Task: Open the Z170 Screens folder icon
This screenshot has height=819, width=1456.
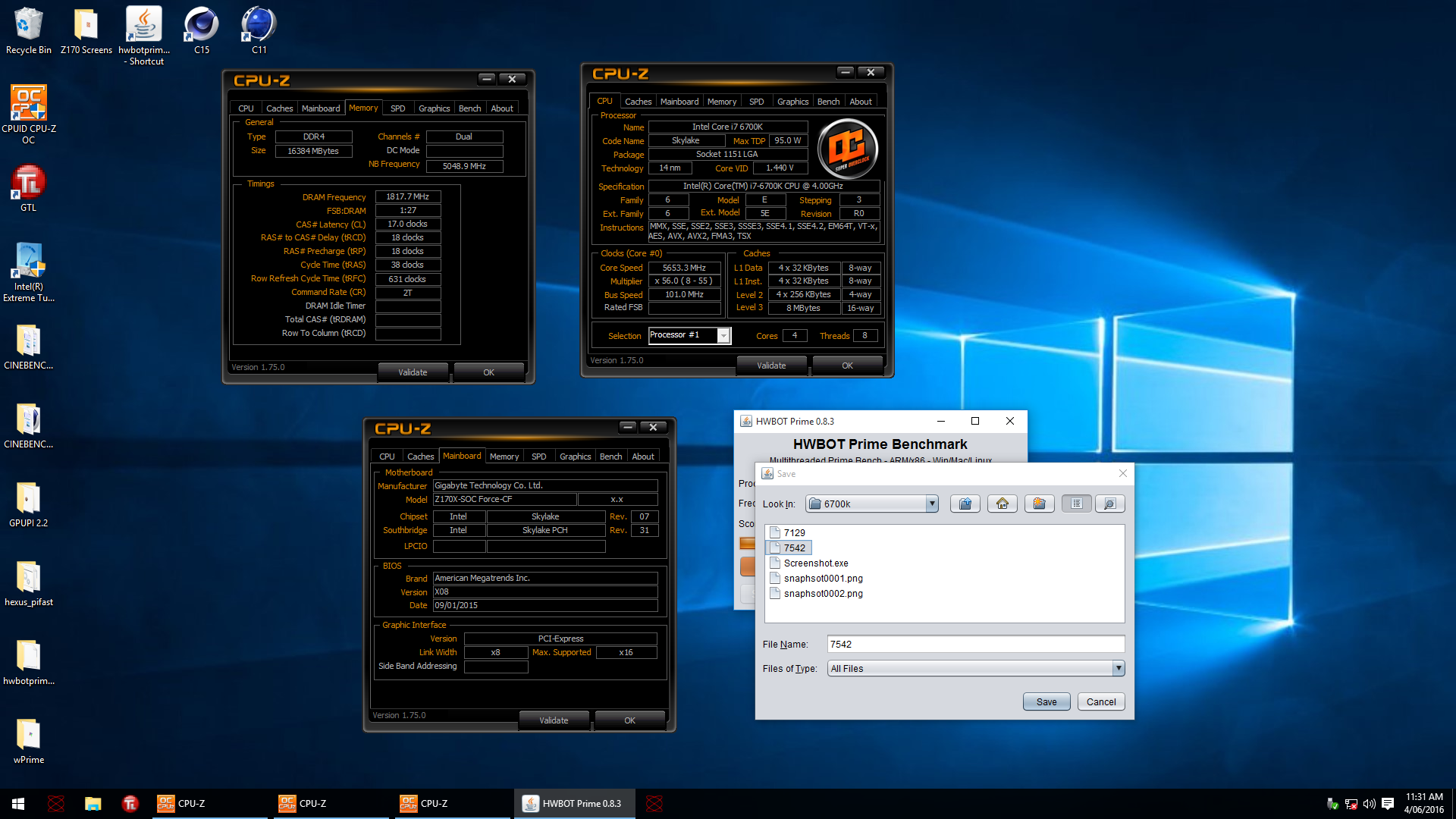Action: 86,31
